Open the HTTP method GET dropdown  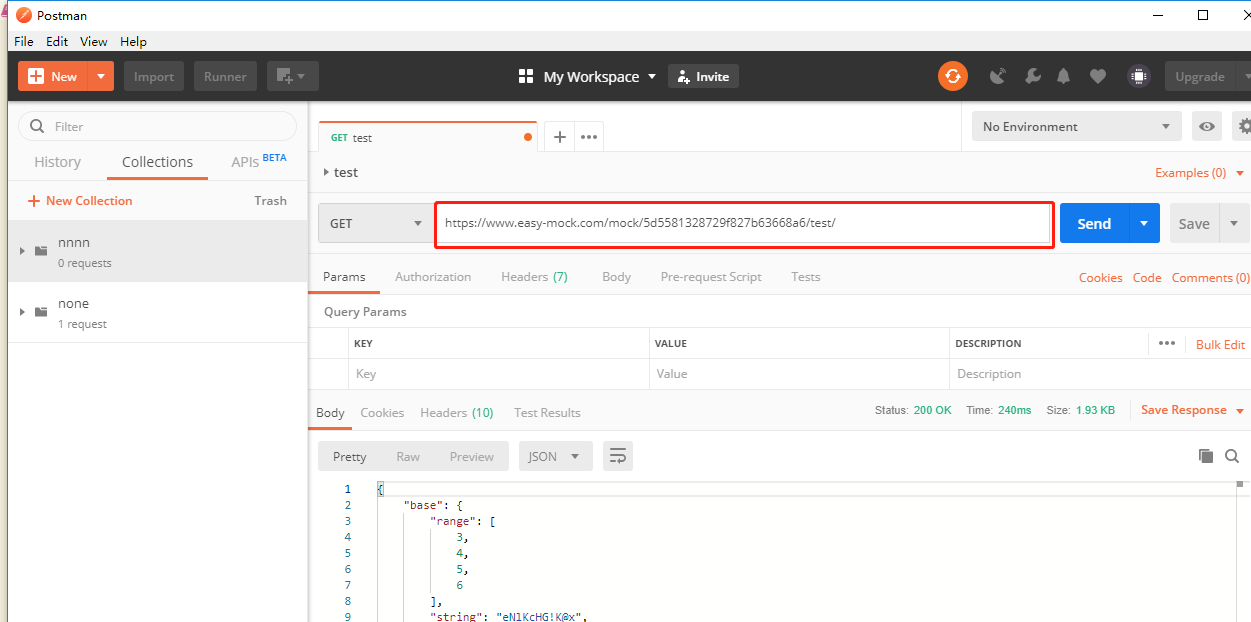click(x=376, y=223)
